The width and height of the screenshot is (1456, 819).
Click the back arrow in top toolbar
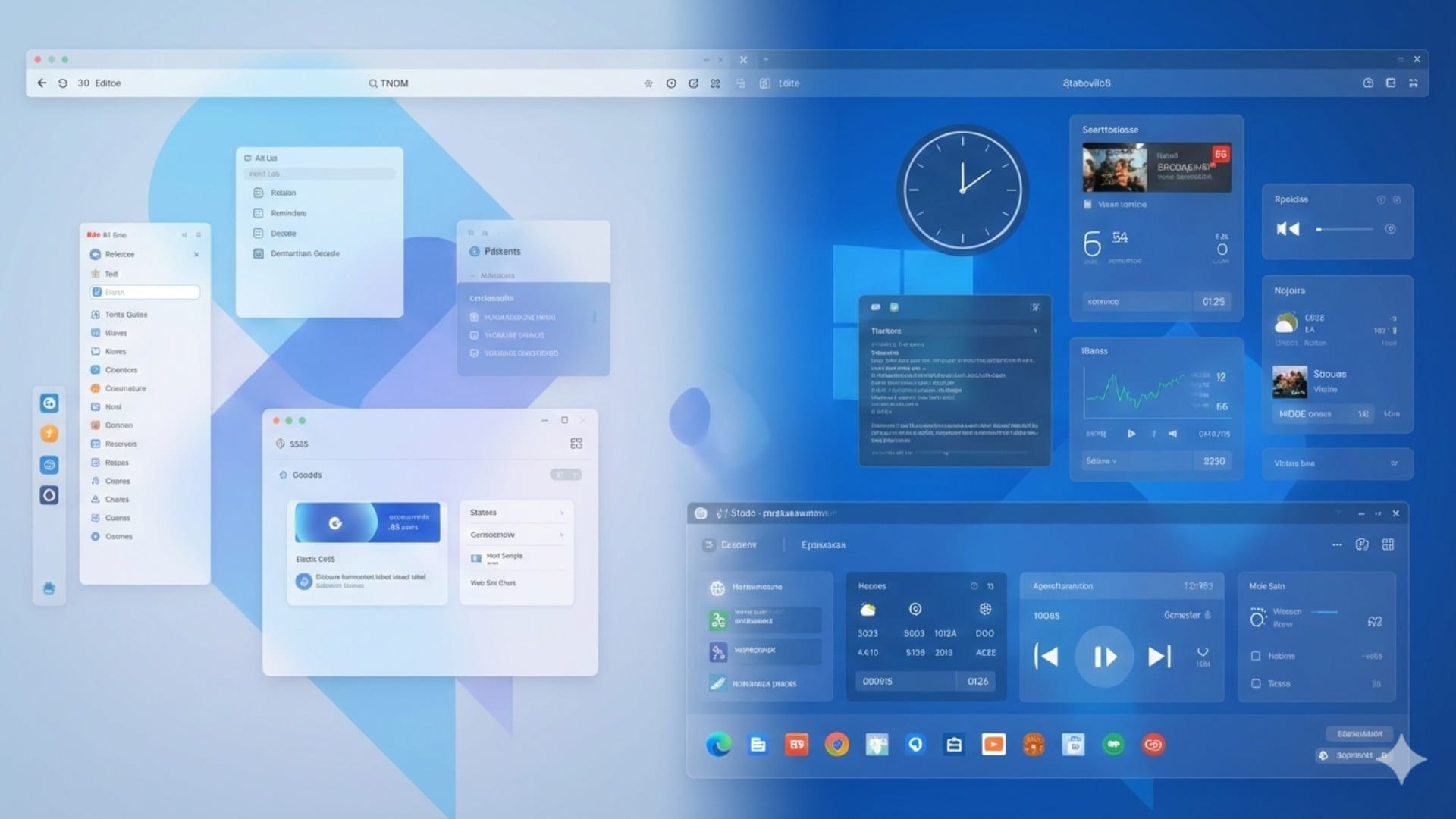(42, 83)
